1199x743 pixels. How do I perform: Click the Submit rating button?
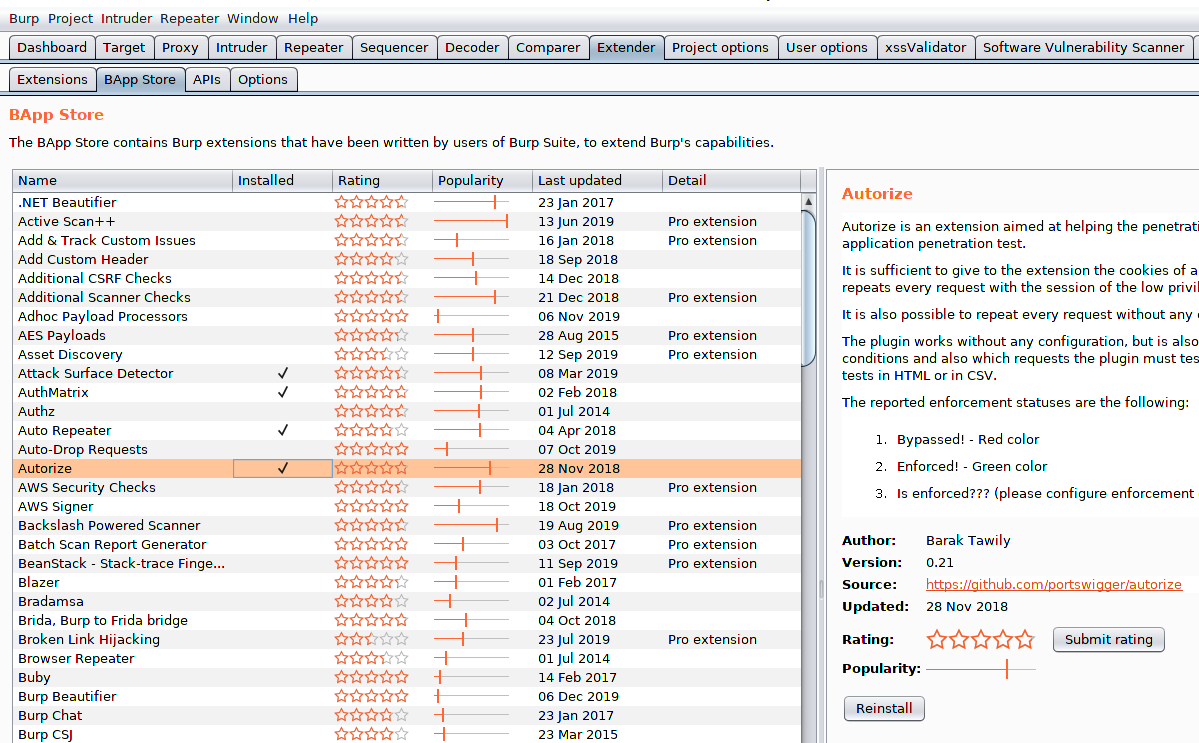coord(1109,640)
